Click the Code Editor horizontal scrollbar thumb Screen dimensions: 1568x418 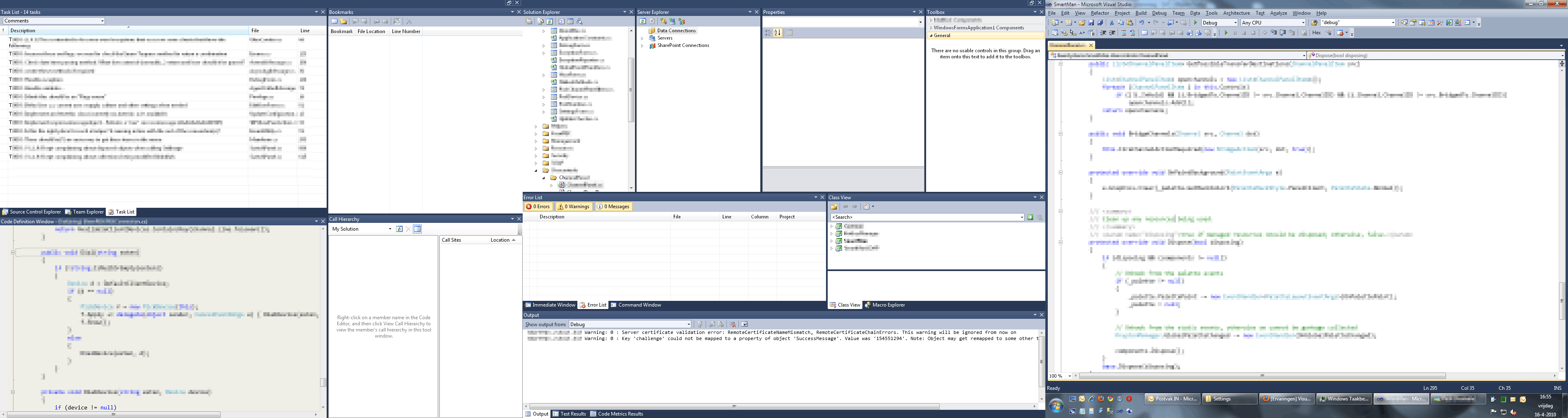point(1262,376)
